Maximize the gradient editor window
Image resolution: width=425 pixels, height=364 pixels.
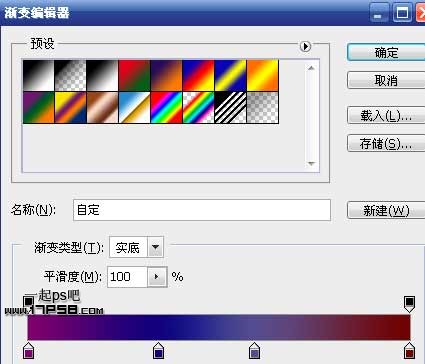pos(402,13)
